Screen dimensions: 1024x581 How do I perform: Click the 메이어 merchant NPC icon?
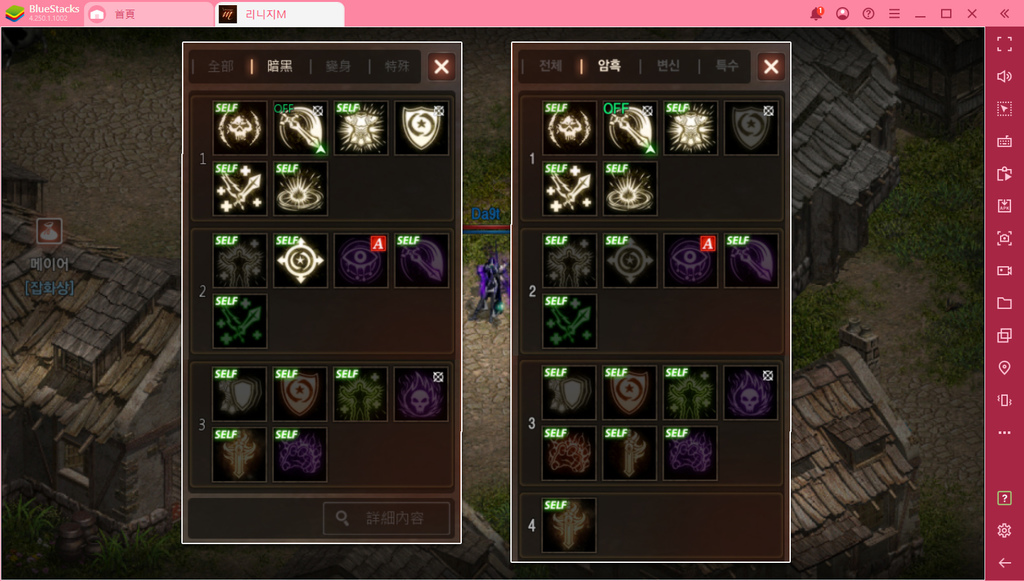coord(49,231)
